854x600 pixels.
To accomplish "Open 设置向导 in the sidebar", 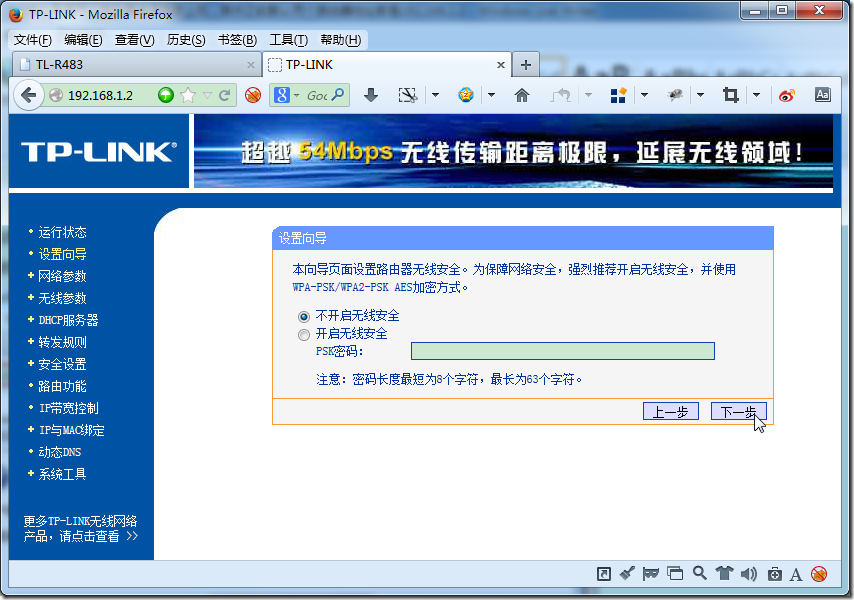I will pos(62,254).
